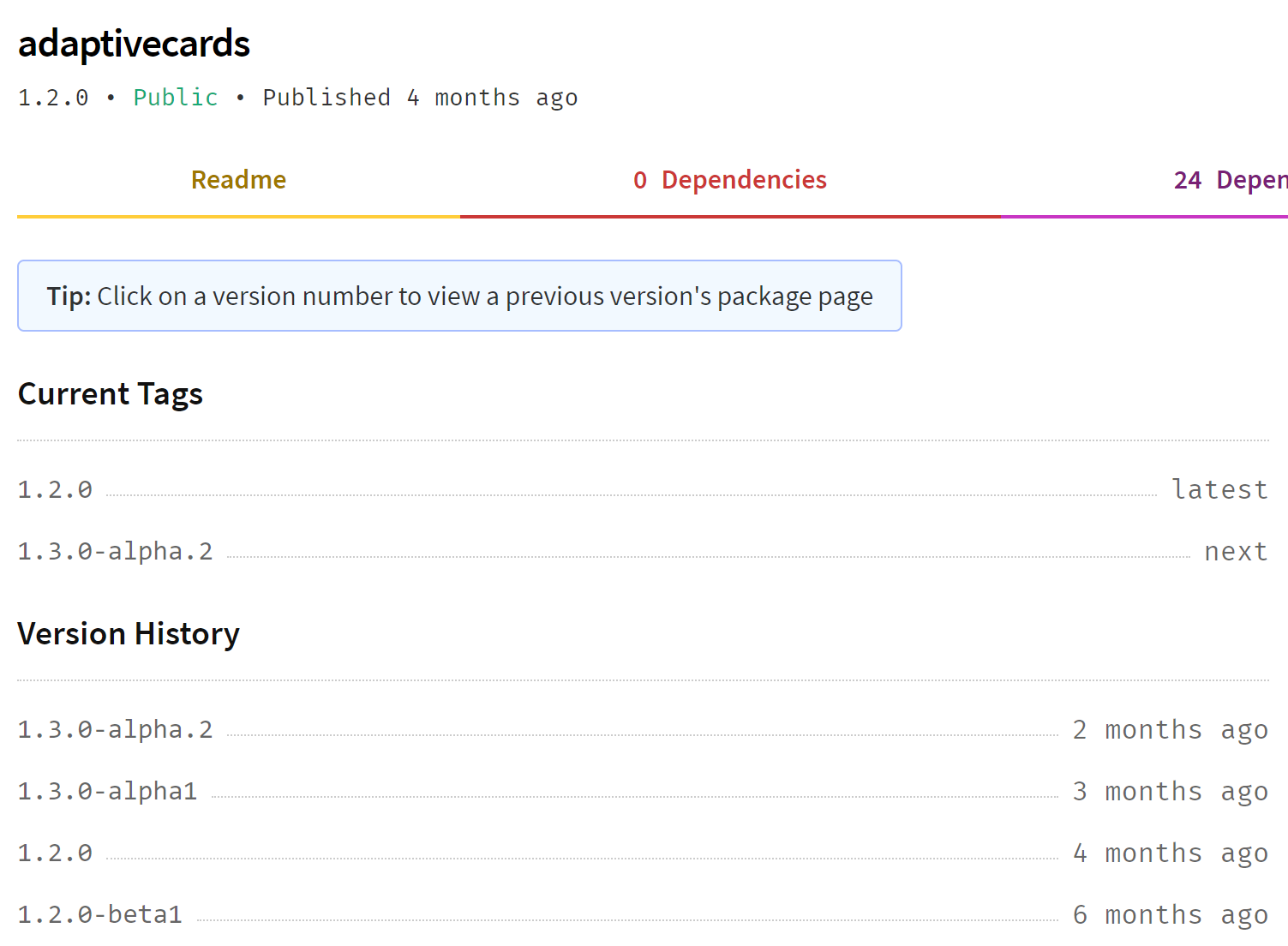Viewport: 1288px width, 946px height.
Task: Click the next tag label
Action: [1236, 551]
